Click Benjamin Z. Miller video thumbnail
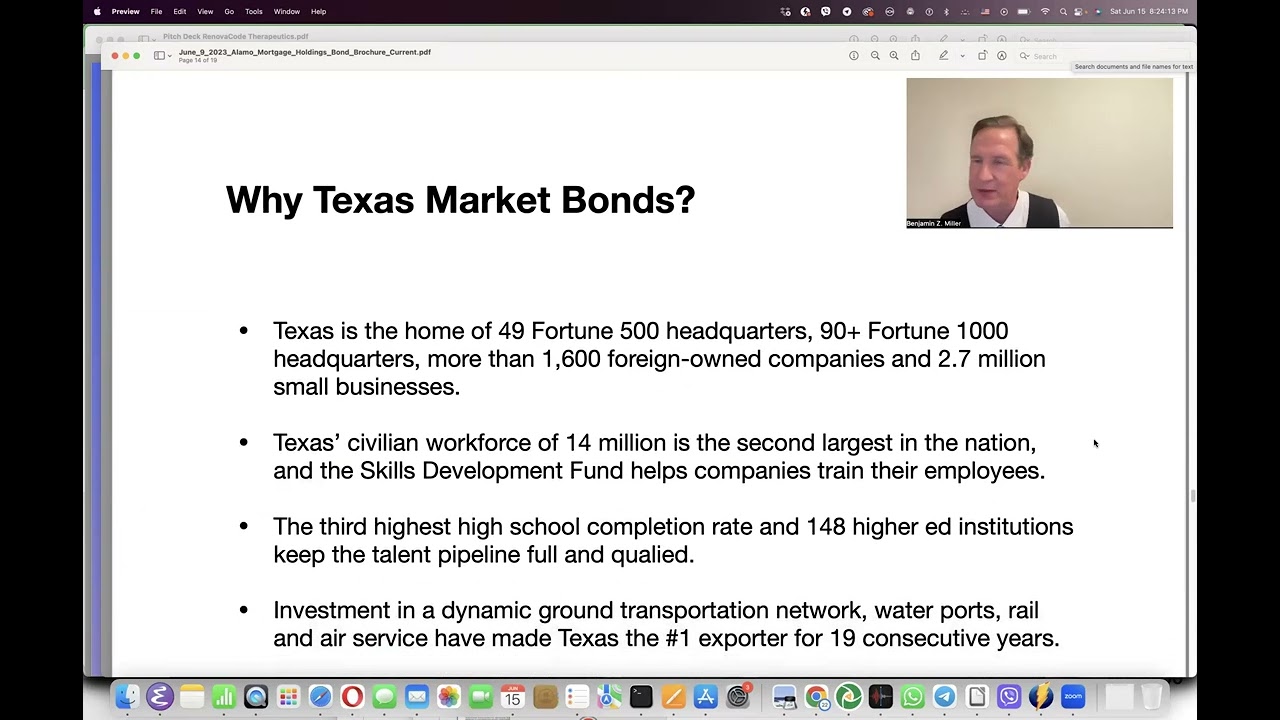Viewport: 1280px width, 720px height. (1039, 153)
